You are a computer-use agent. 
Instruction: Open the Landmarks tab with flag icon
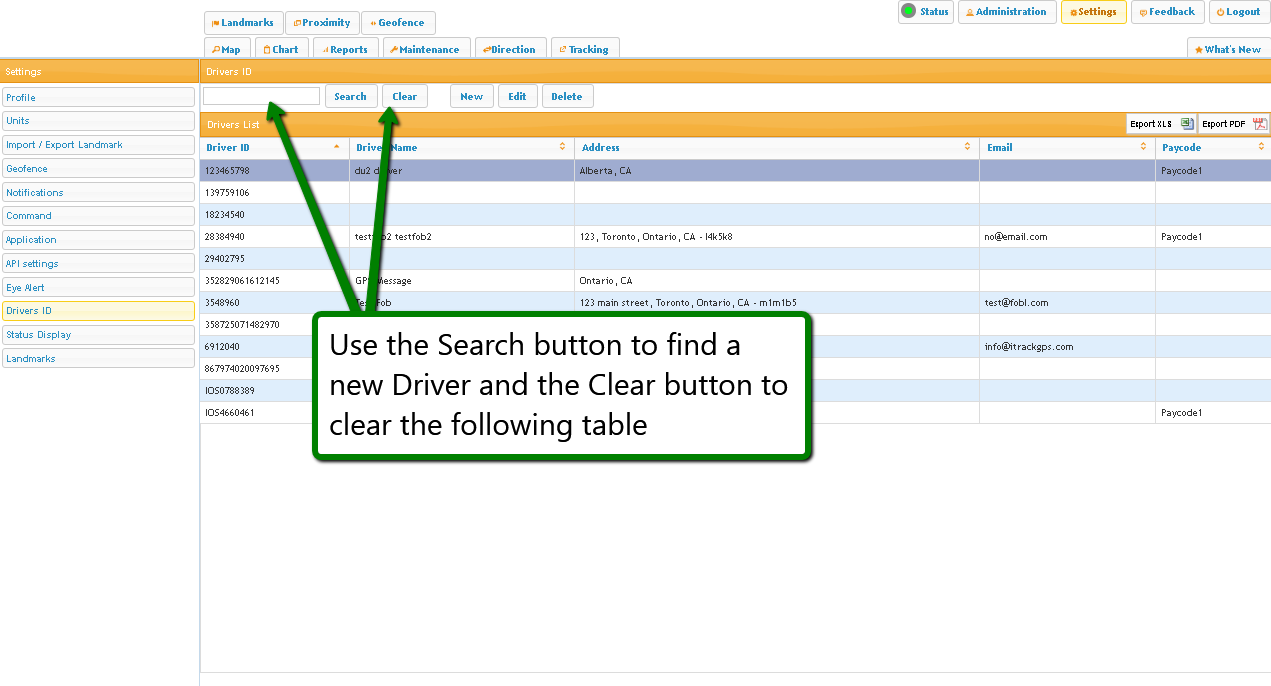click(x=243, y=23)
